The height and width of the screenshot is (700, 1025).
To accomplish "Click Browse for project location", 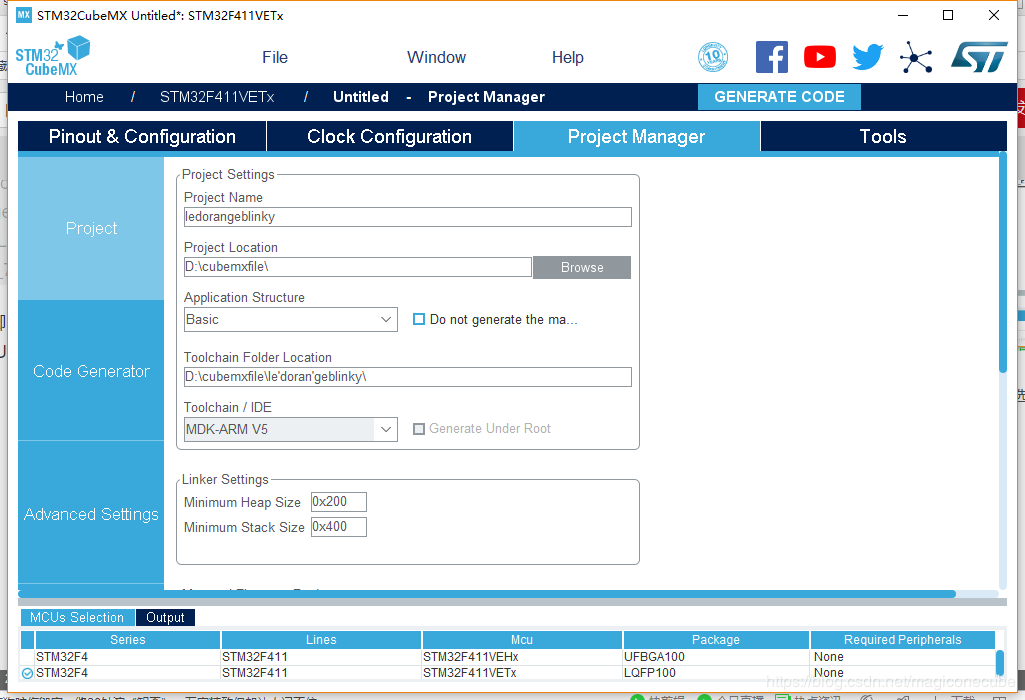I will tap(582, 267).
